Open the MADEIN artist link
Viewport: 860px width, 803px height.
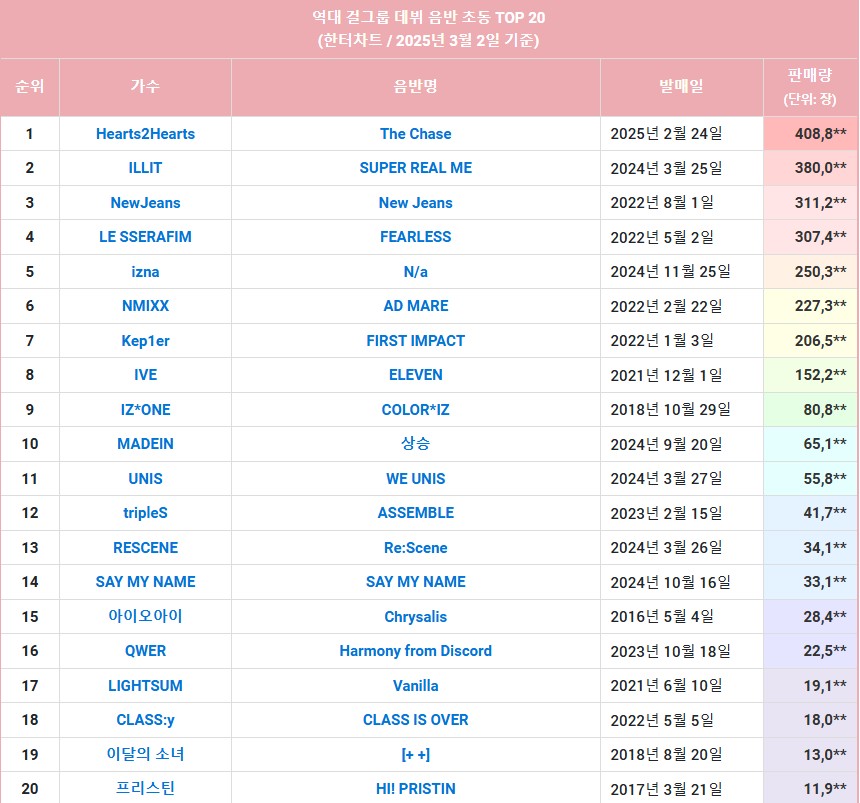[145, 444]
